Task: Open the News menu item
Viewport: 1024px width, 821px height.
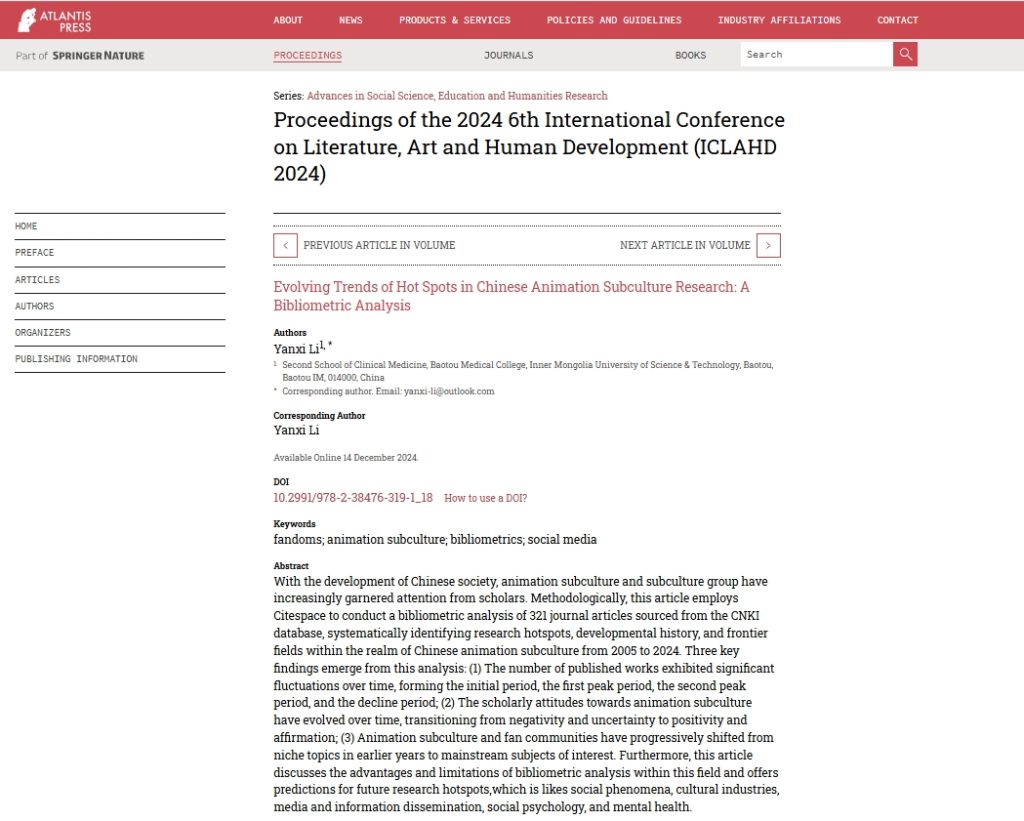Action: pos(351,20)
